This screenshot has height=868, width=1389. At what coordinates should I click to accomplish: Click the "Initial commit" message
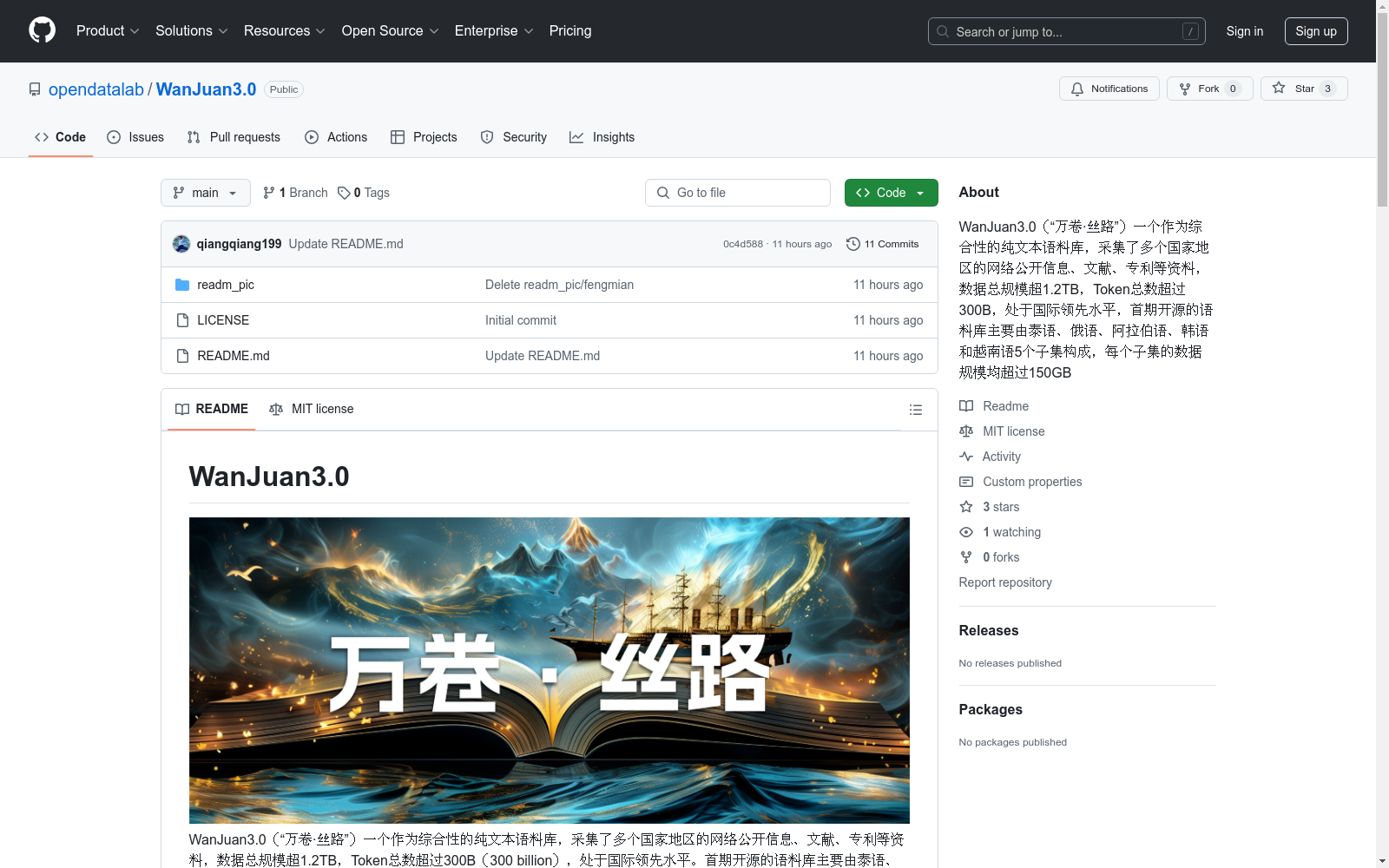tap(521, 320)
